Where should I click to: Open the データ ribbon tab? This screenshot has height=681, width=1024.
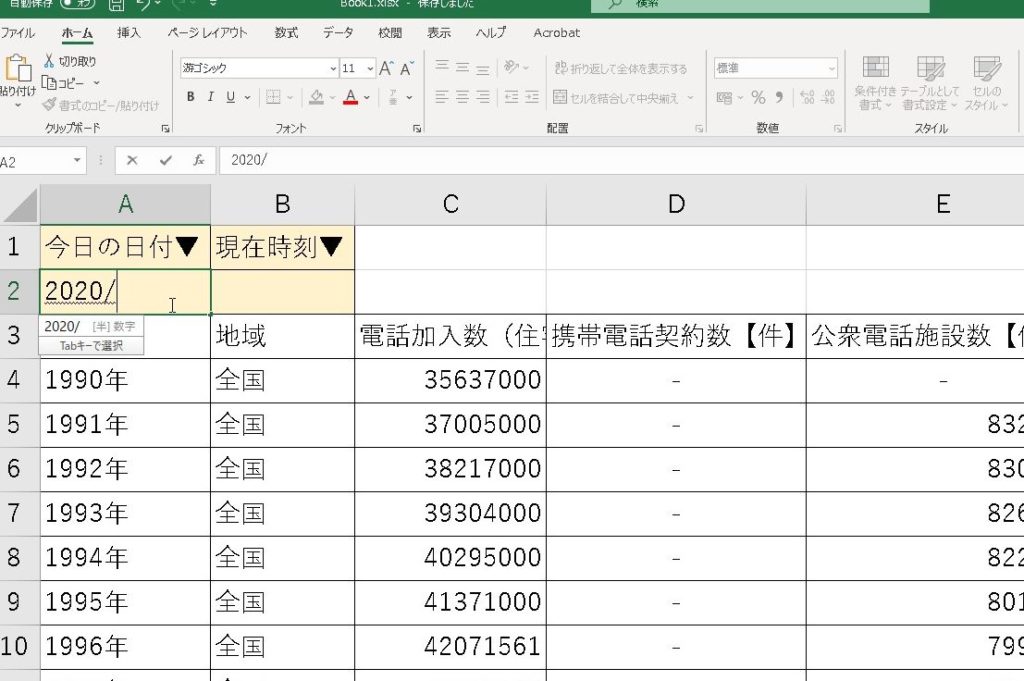pos(338,33)
